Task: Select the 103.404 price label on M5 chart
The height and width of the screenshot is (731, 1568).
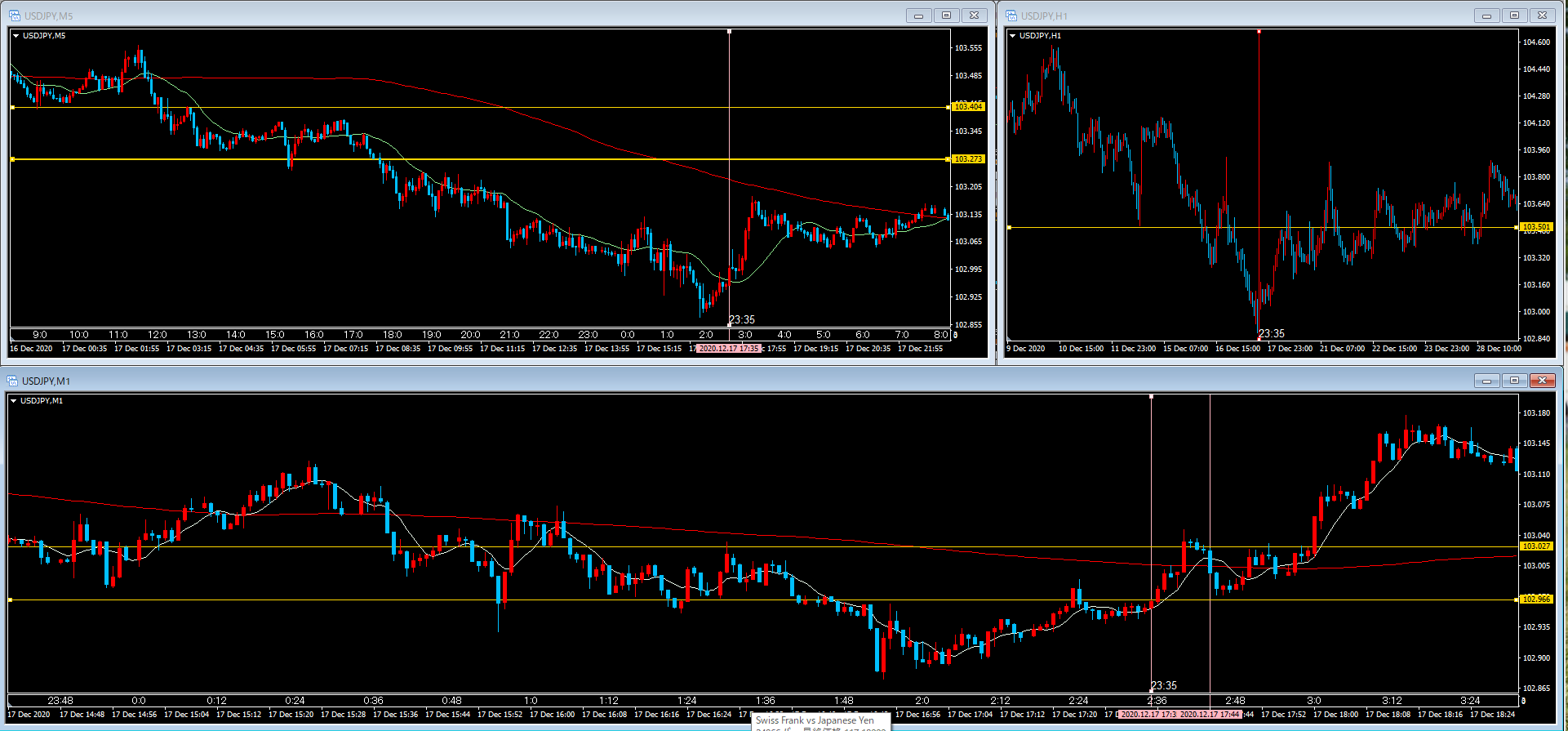Action: 968,107
